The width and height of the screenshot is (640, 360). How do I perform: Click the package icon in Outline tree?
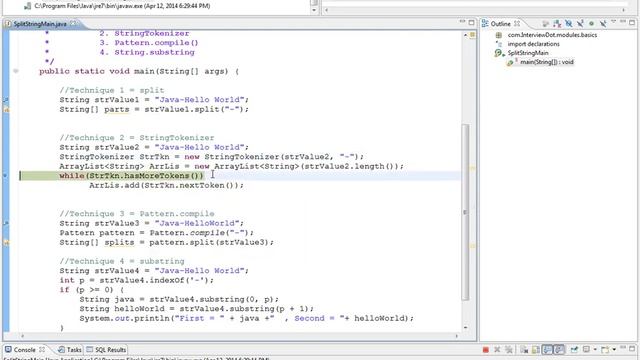[x=498, y=35]
